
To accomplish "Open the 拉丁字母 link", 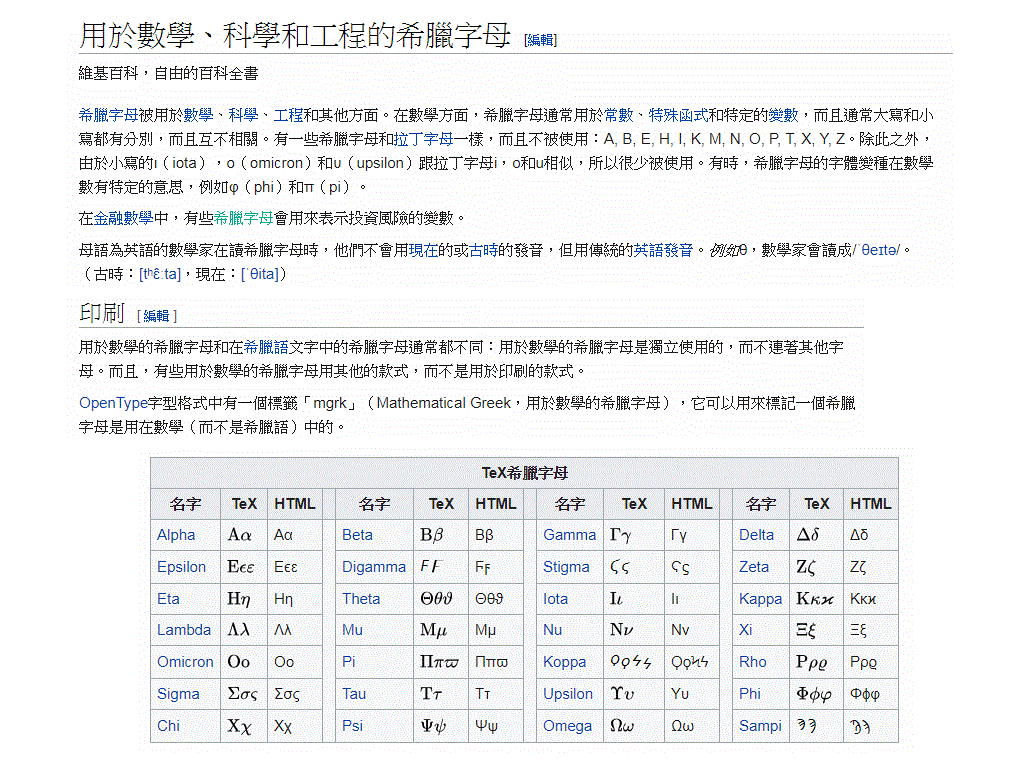I will point(424,139).
